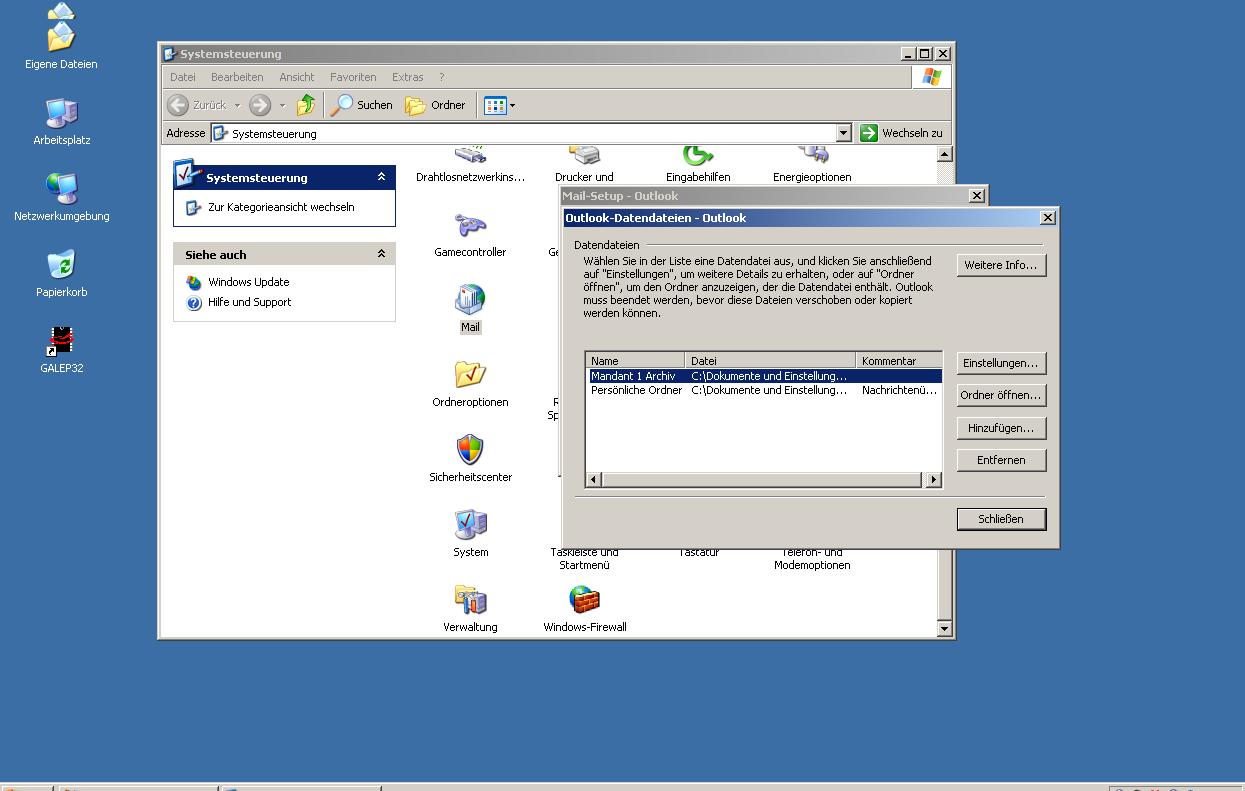Click the Windows Update link icon
Viewport: 1245px width, 791px height.
click(x=194, y=282)
